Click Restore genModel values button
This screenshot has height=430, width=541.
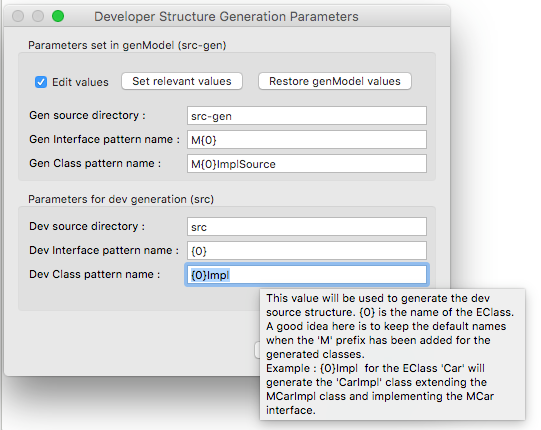335,81
